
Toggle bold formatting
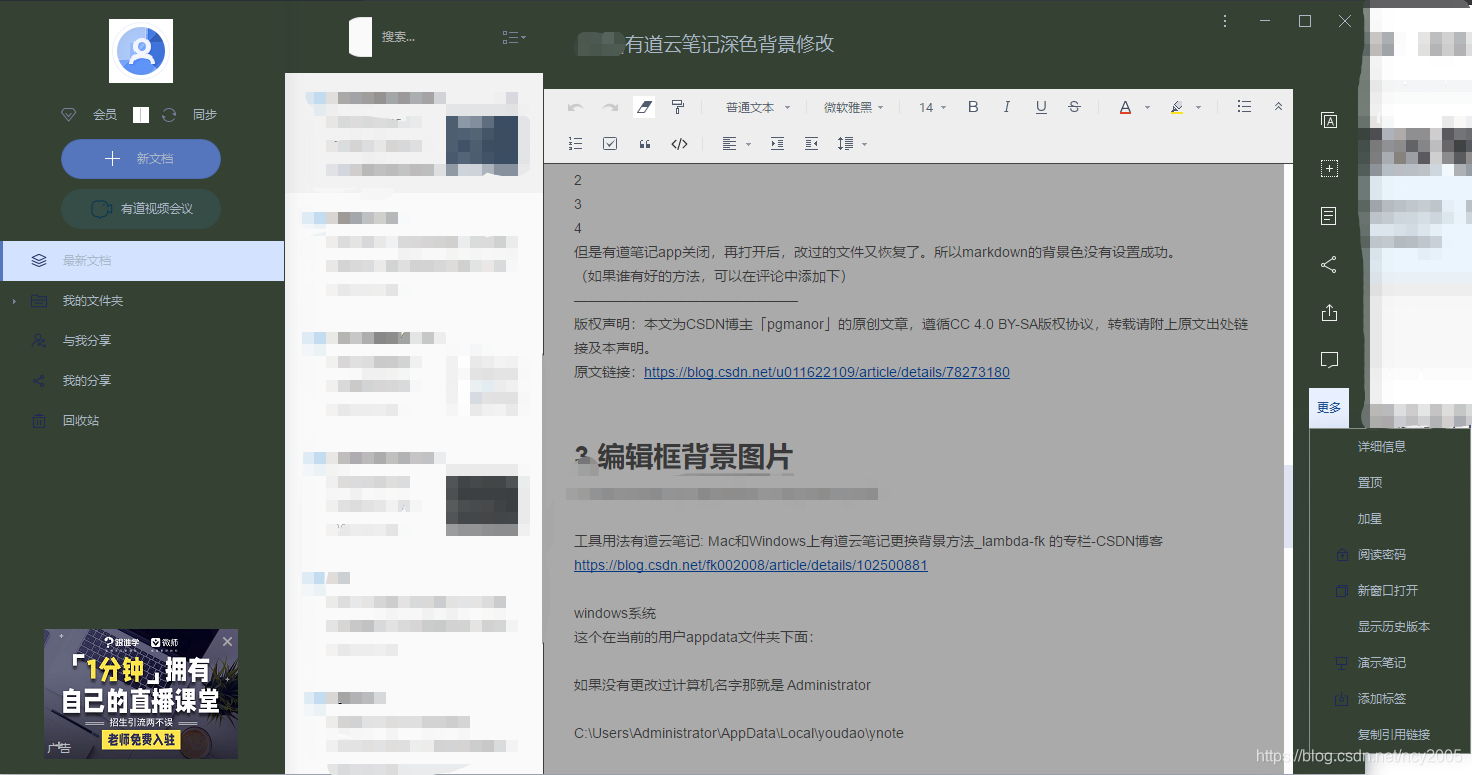972,106
